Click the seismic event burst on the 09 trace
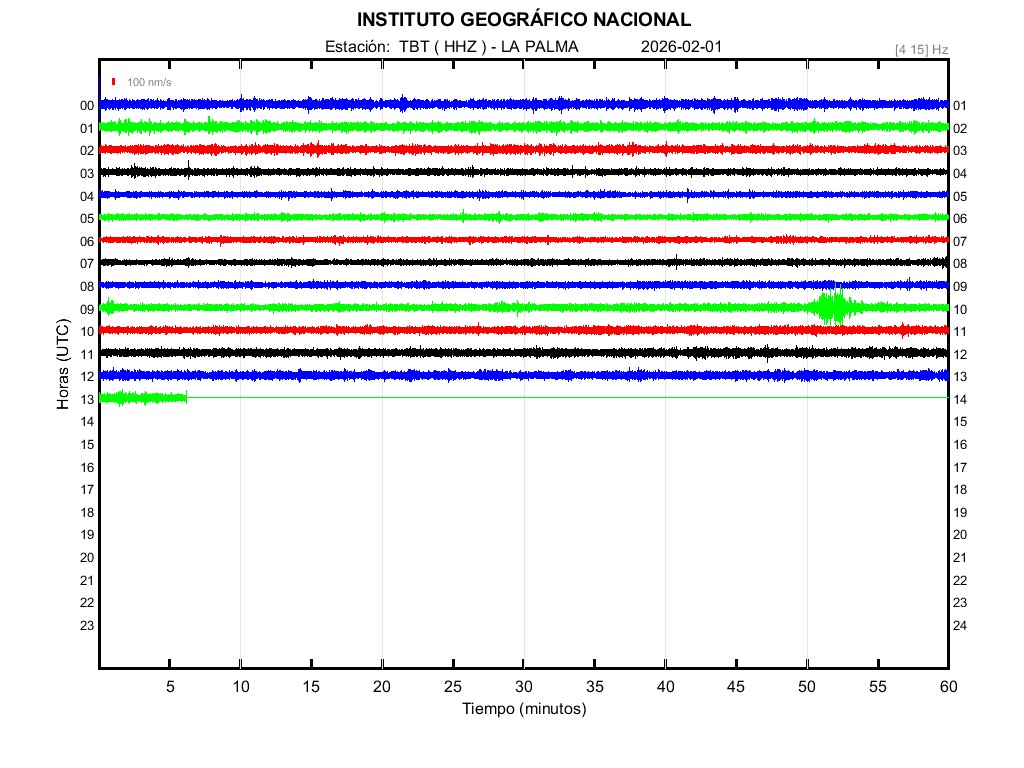This screenshot has height=768, width=1024. (x=830, y=307)
